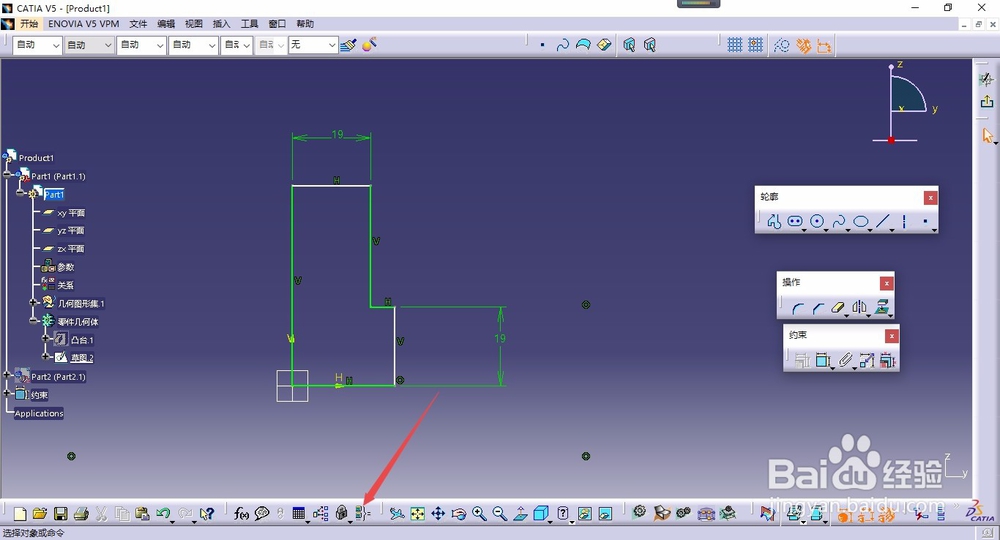Screen dimensions: 1000x540
Task: Open the 开始 menu
Action: tap(29, 24)
